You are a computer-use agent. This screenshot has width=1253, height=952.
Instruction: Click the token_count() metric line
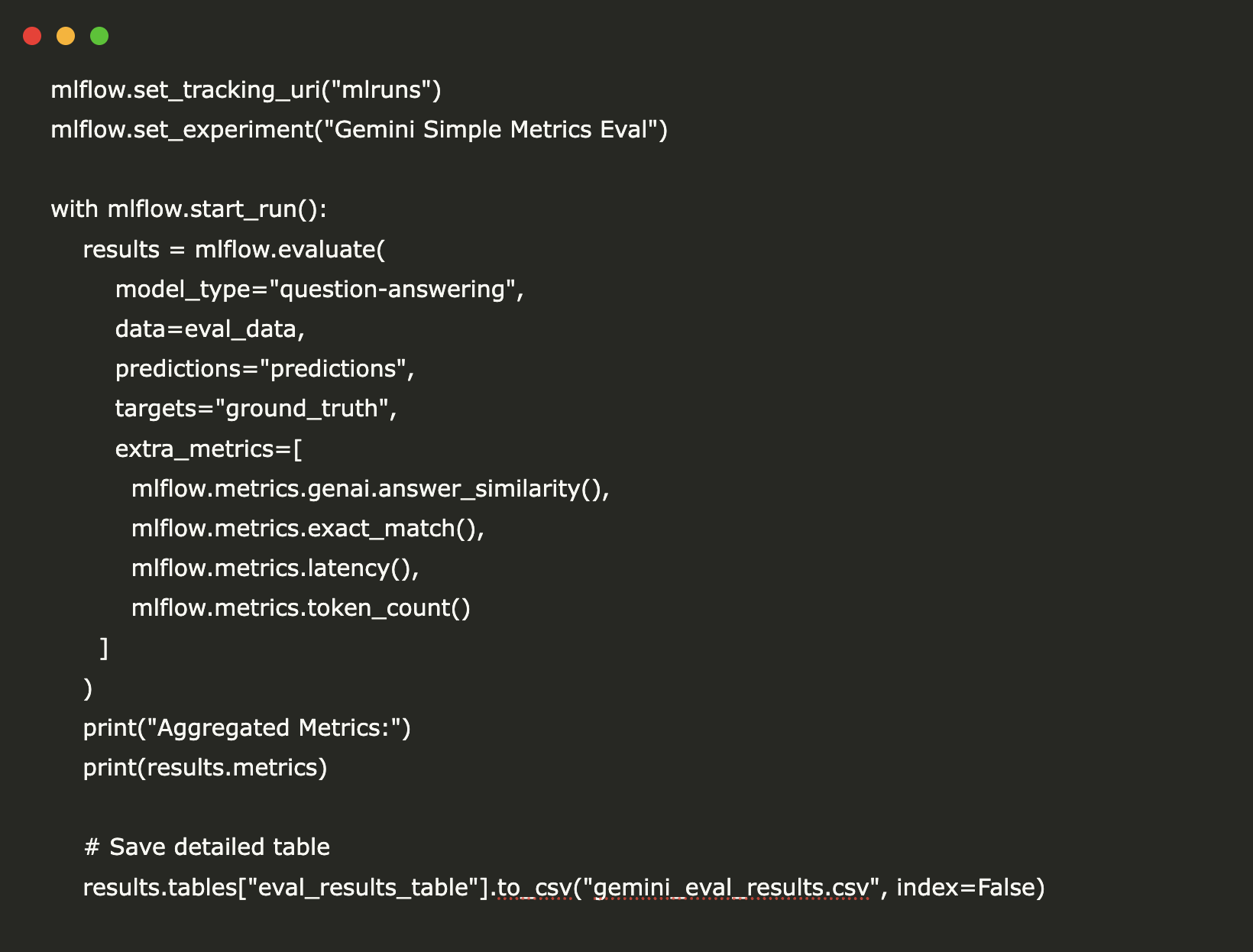[x=300, y=608]
